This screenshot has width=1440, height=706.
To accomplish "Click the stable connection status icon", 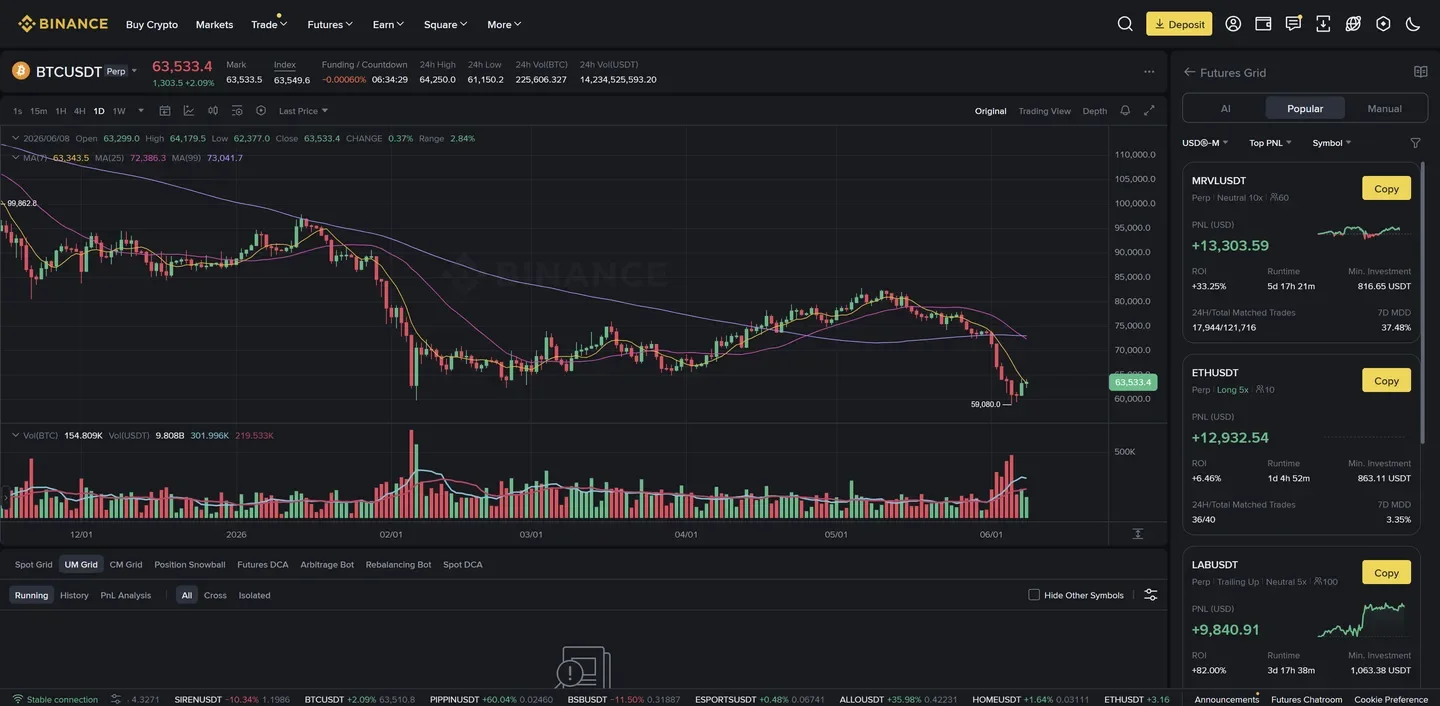I will click(x=17, y=699).
